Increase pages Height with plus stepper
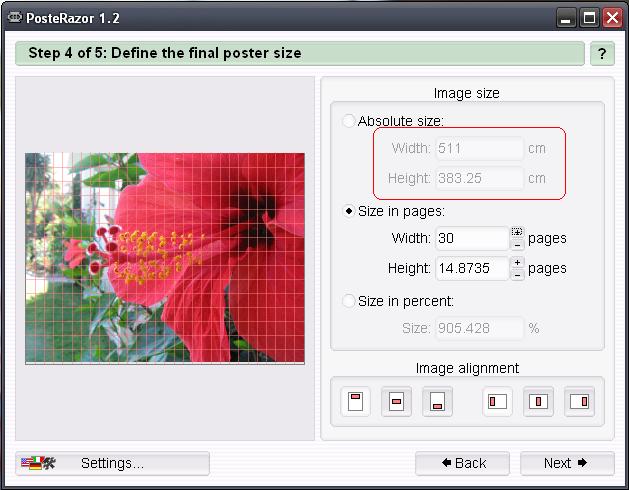This screenshot has width=629, height=490. [x=517, y=262]
